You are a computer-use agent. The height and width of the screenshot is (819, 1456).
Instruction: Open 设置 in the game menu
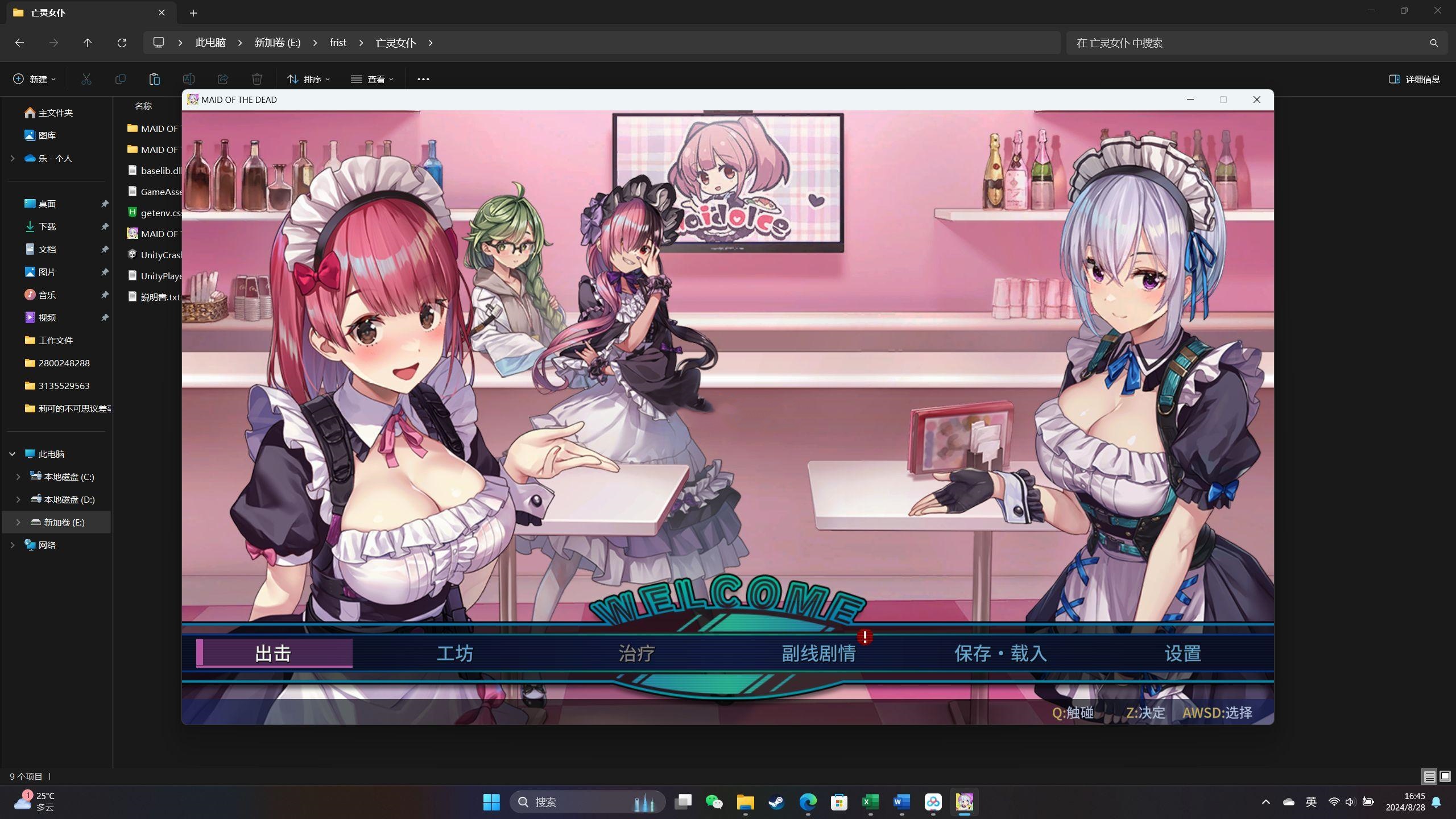coord(1182,653)
